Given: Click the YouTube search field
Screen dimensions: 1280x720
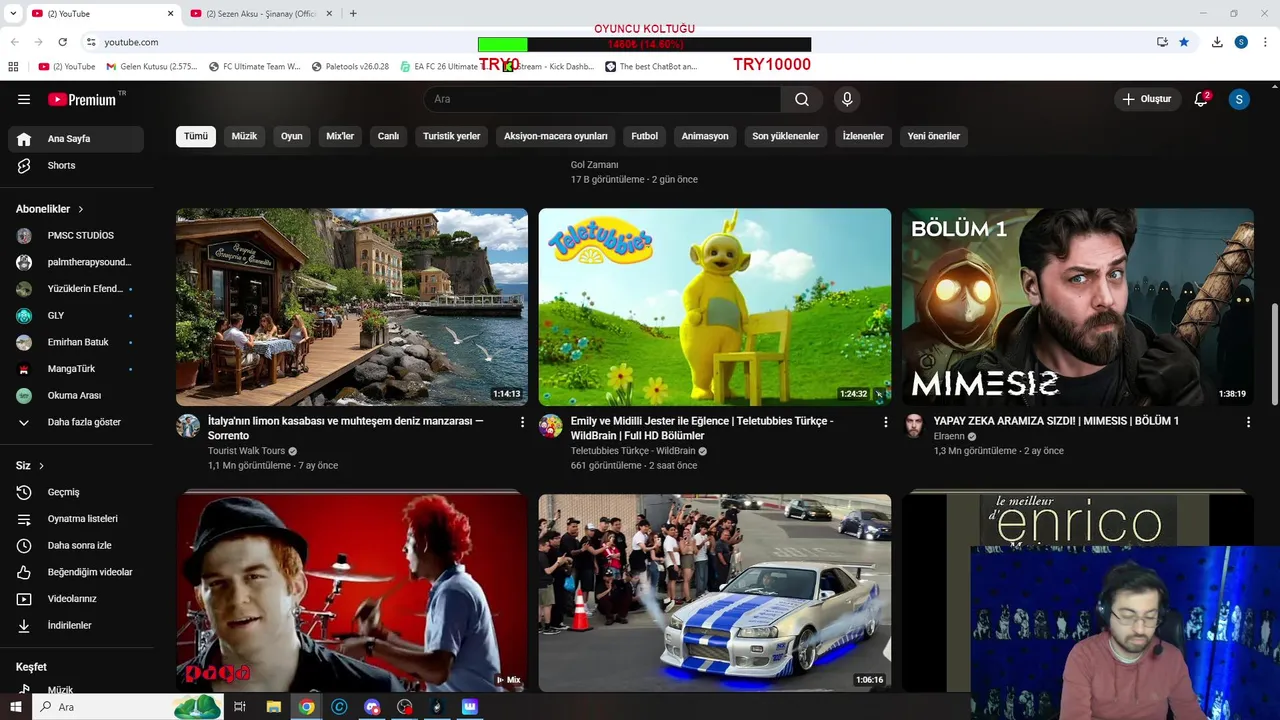Looking at the screenshot, I should [x=602, y=99].
